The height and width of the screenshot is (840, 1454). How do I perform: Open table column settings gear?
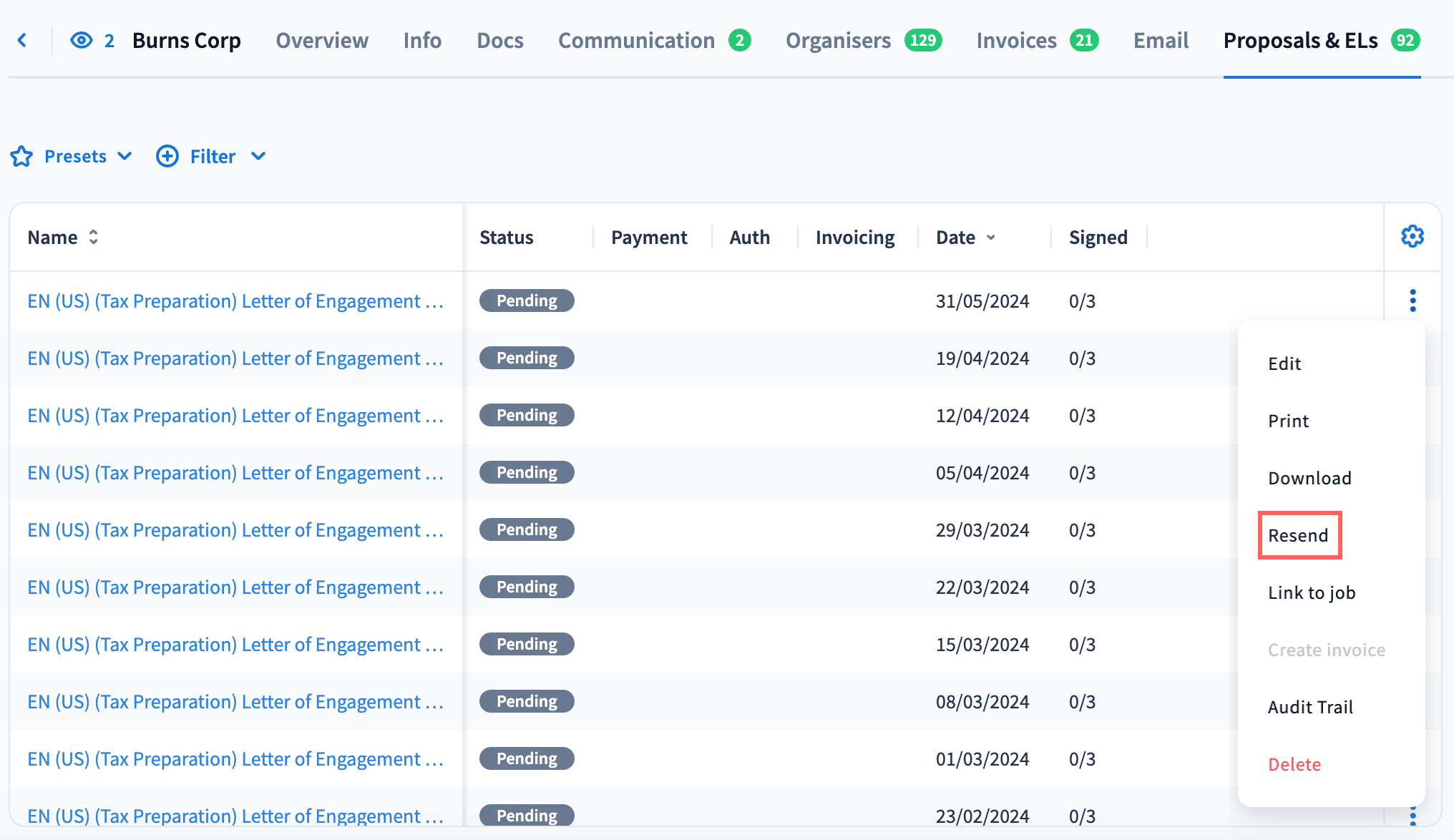pos(1412,237)
